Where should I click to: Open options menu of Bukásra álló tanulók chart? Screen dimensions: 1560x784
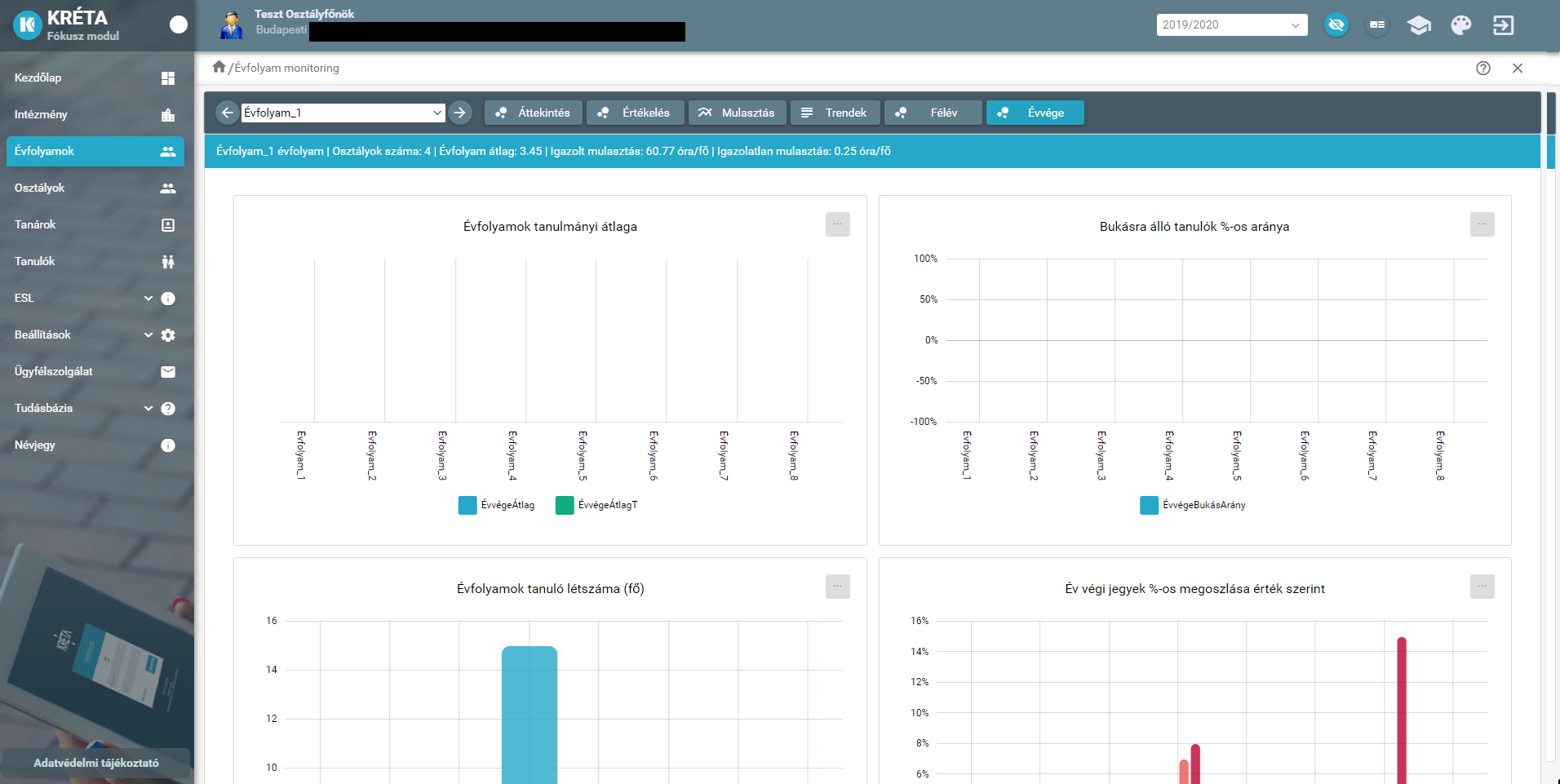(1482, 224)
